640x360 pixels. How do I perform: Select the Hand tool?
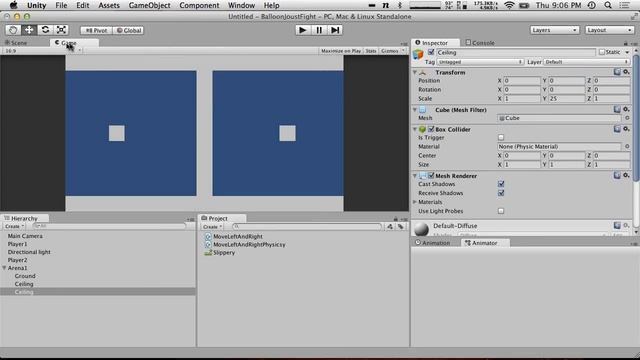pyautogui.click(x=13, y=30)
